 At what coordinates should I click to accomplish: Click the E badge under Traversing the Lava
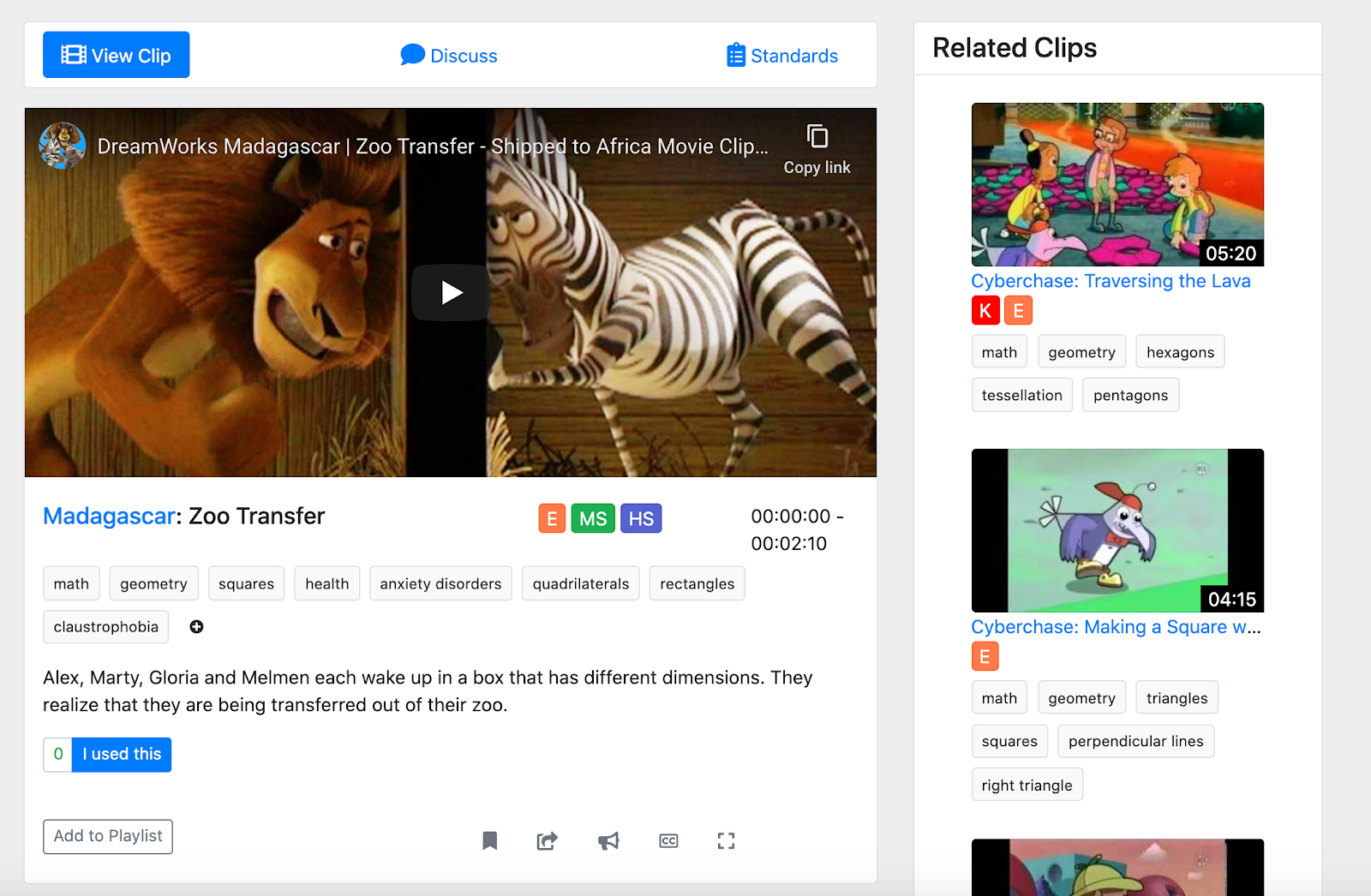coord(1018,310)
